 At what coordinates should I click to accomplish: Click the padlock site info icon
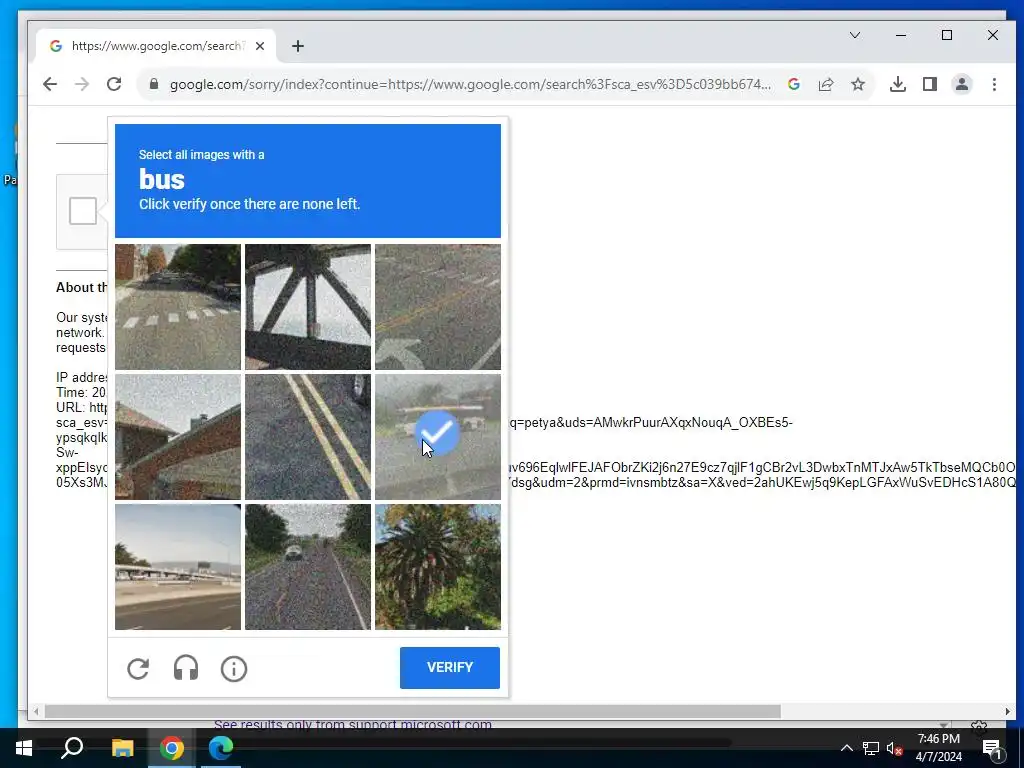[154, 84]
